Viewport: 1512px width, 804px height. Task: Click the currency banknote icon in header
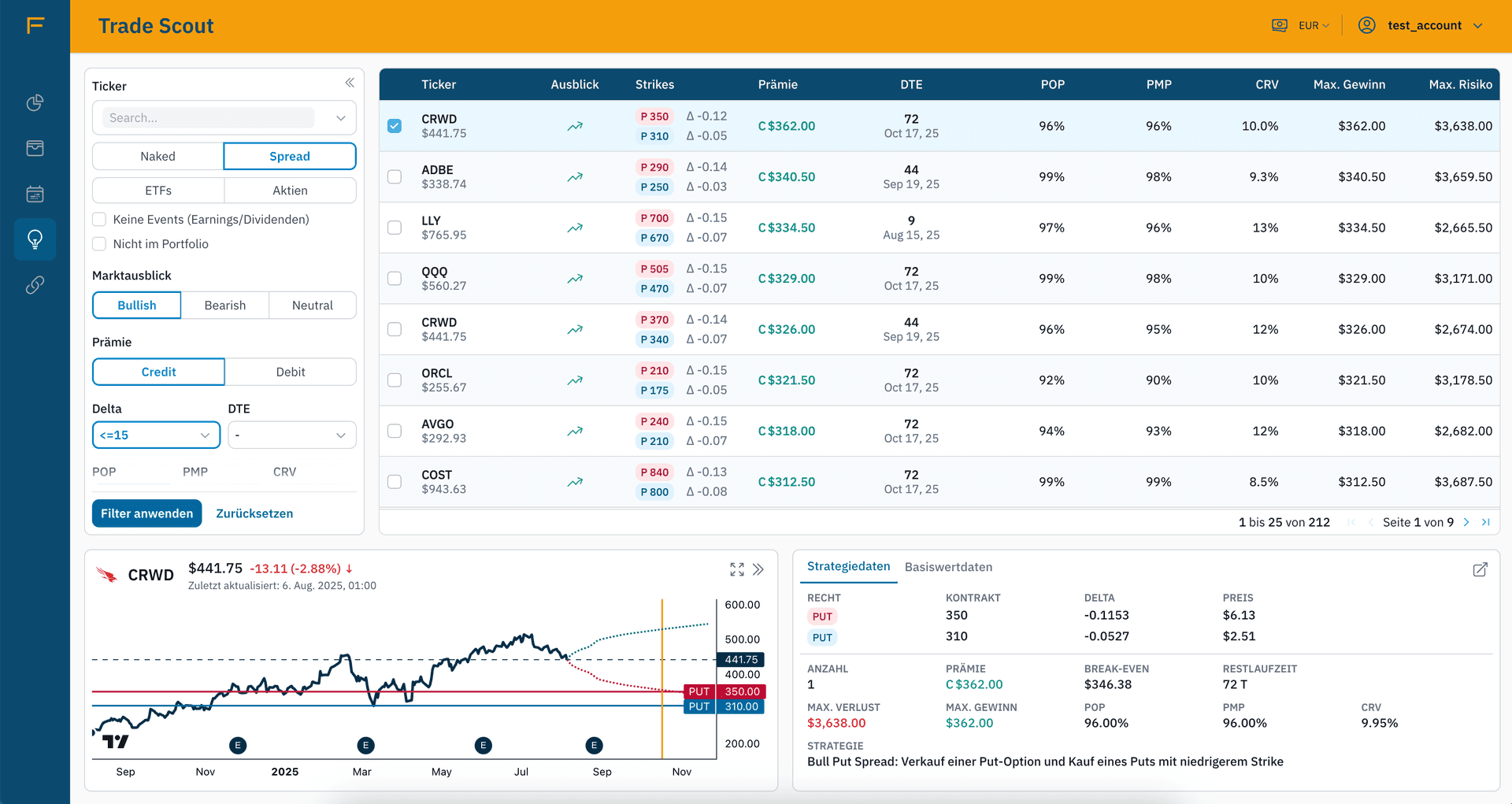(x=1280, y=25)
